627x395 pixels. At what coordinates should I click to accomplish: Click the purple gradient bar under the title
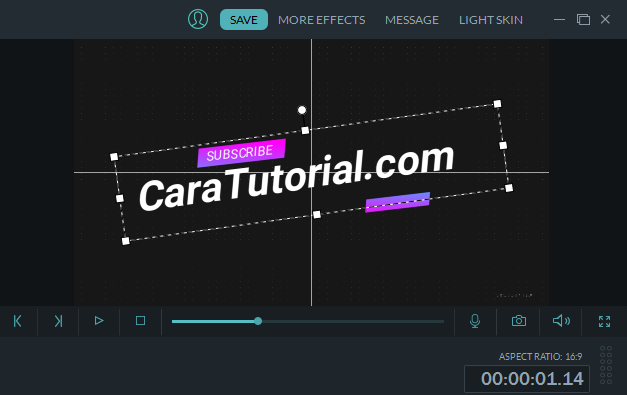tap(397, 202)
